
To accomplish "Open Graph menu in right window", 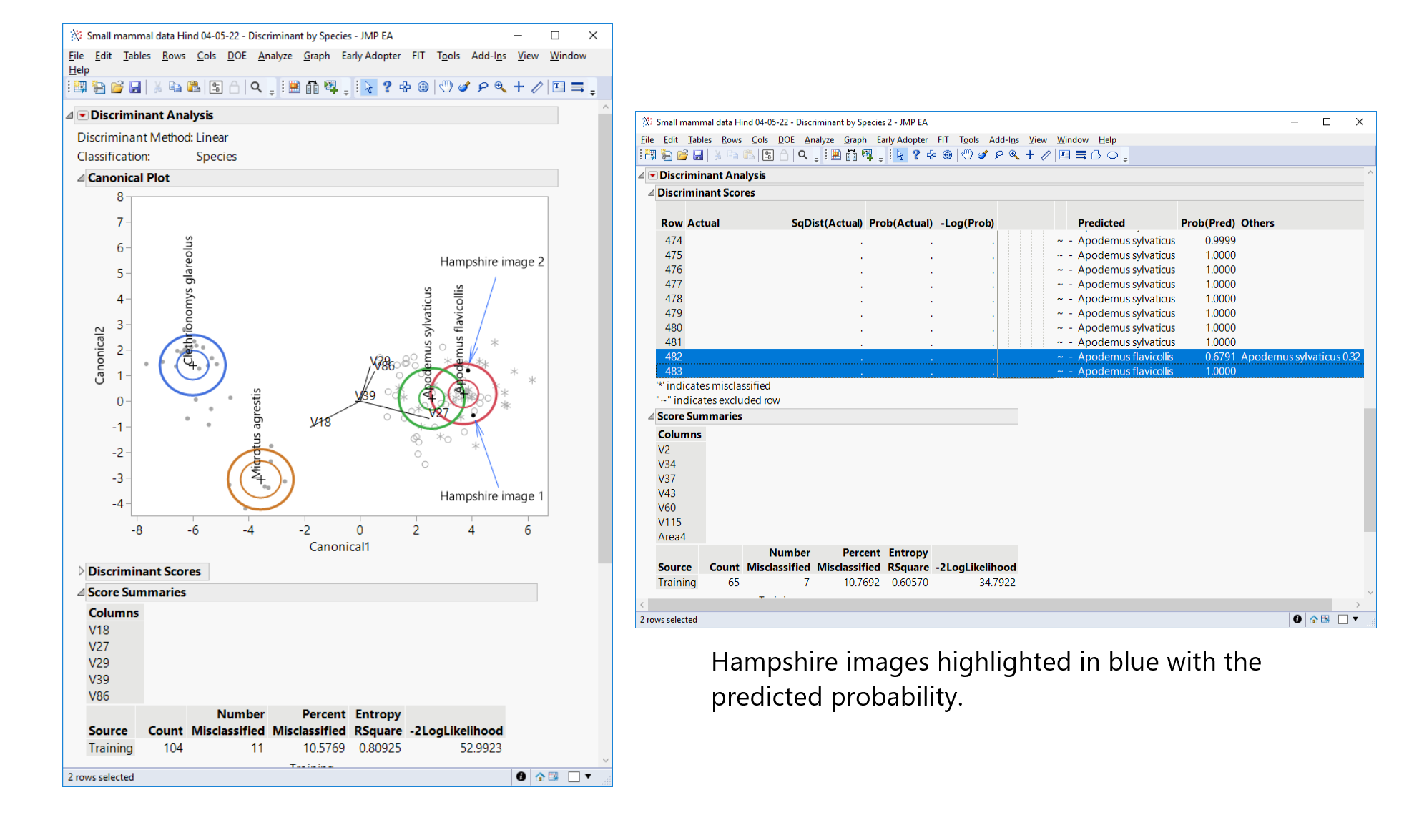I will click(855, 140).
